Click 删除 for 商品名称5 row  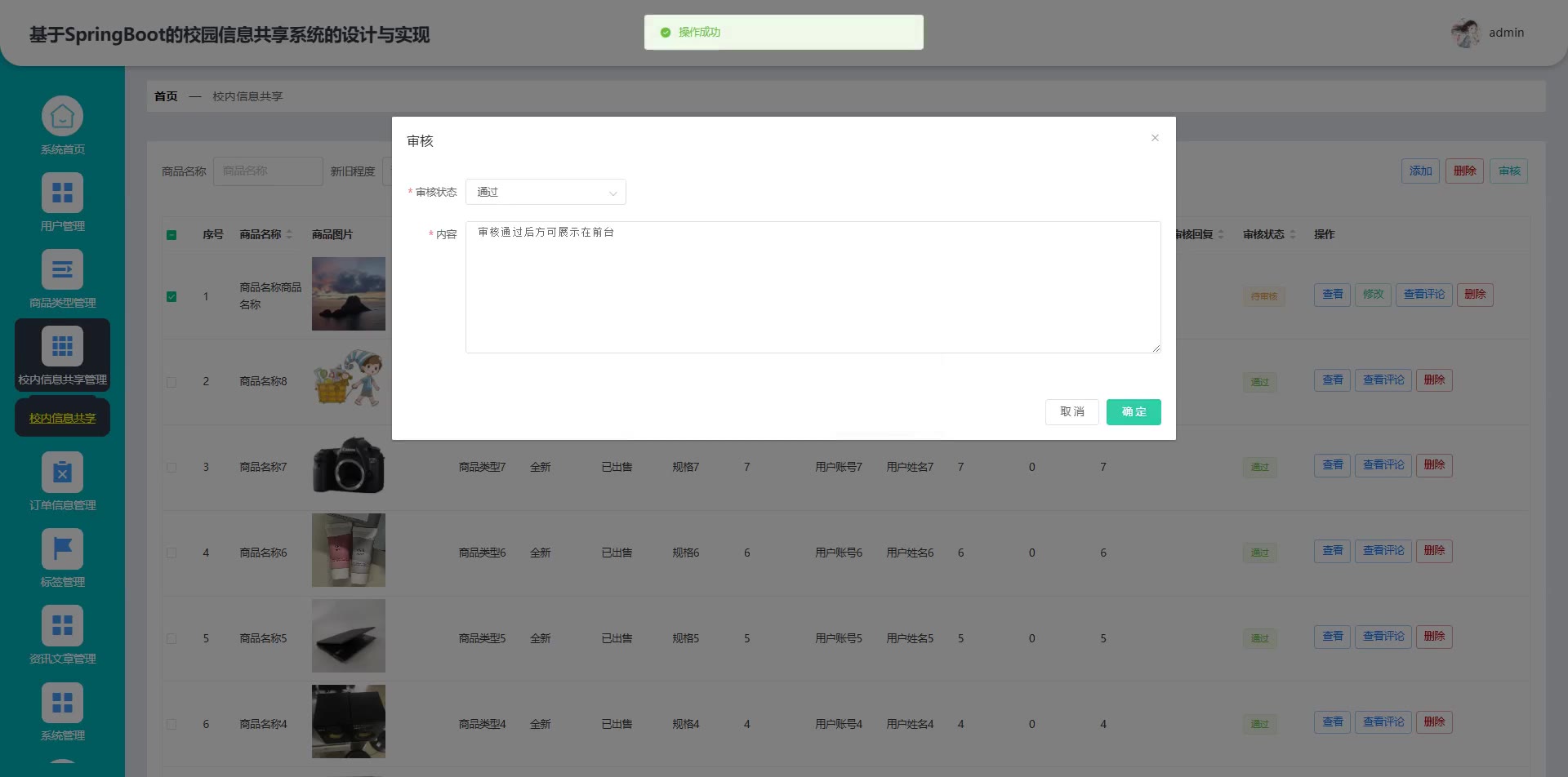click(1434, 637)
